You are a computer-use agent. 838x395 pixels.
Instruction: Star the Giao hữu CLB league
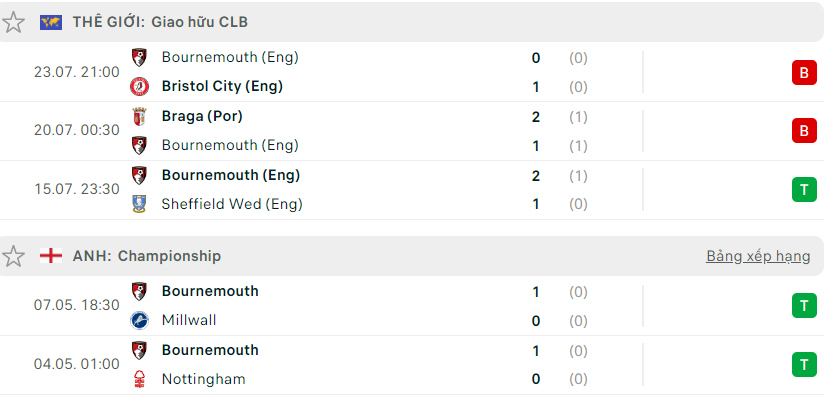pos(13,22)
